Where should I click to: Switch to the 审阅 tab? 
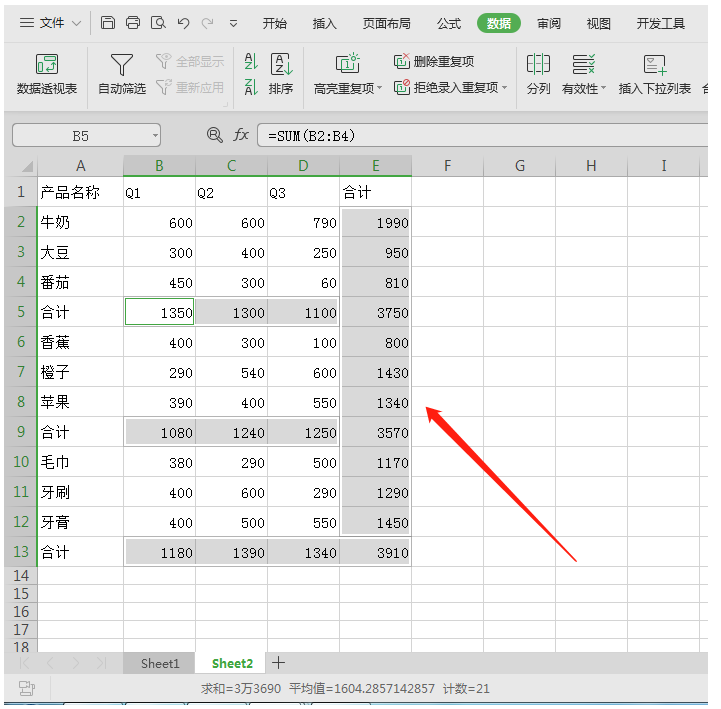coord(549,23)
